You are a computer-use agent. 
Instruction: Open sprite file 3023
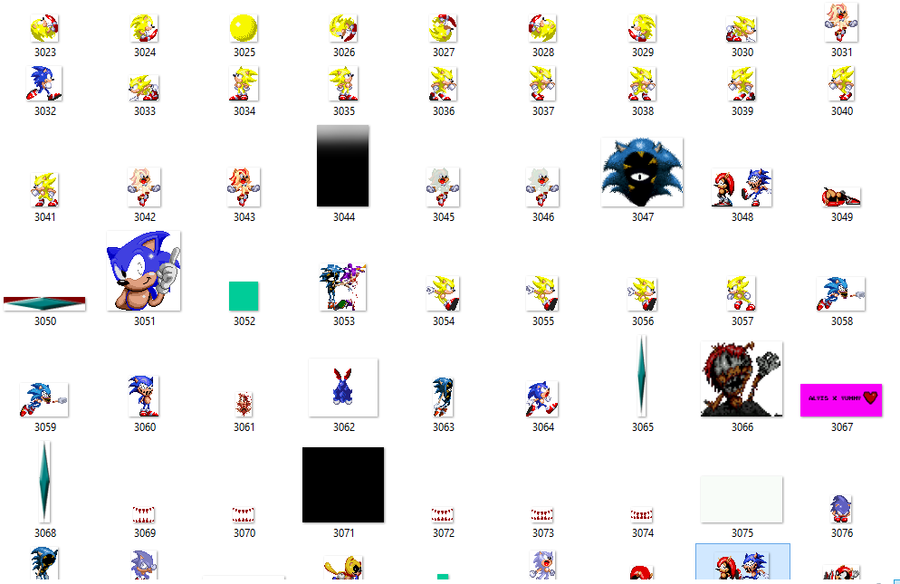45,28
